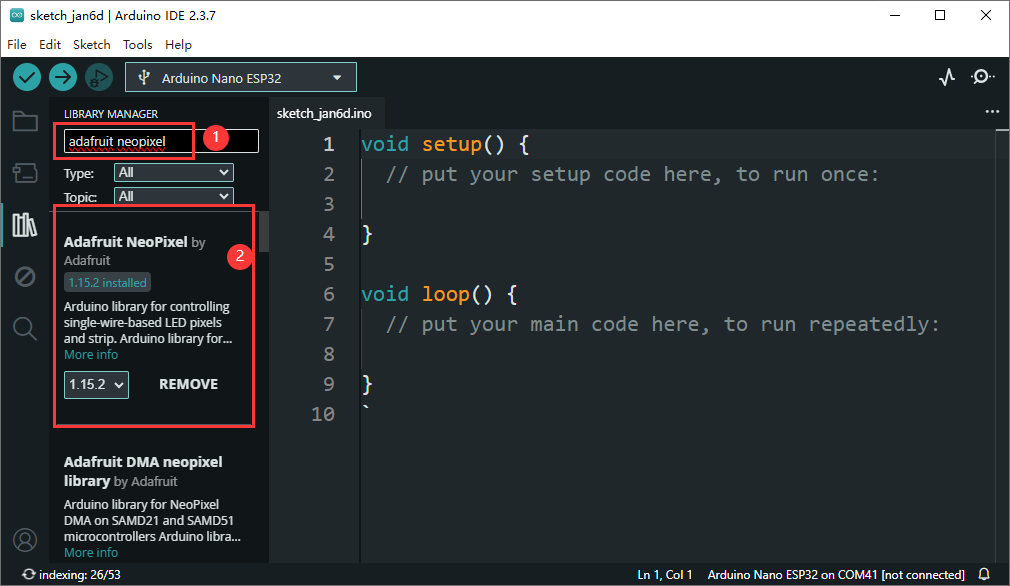Click the Verify checkmark button

[27, 77]
